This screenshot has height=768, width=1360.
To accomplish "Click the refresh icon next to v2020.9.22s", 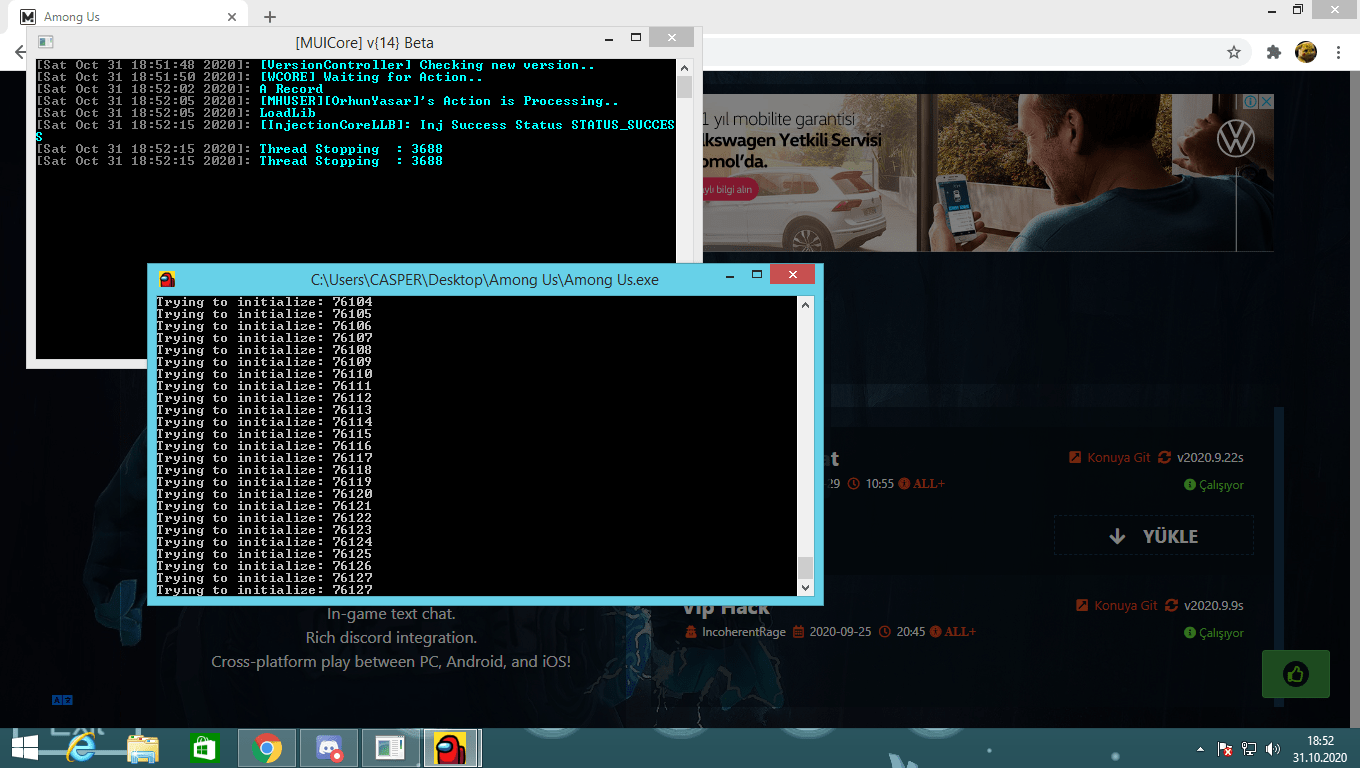I will (x=1164, y=457).
